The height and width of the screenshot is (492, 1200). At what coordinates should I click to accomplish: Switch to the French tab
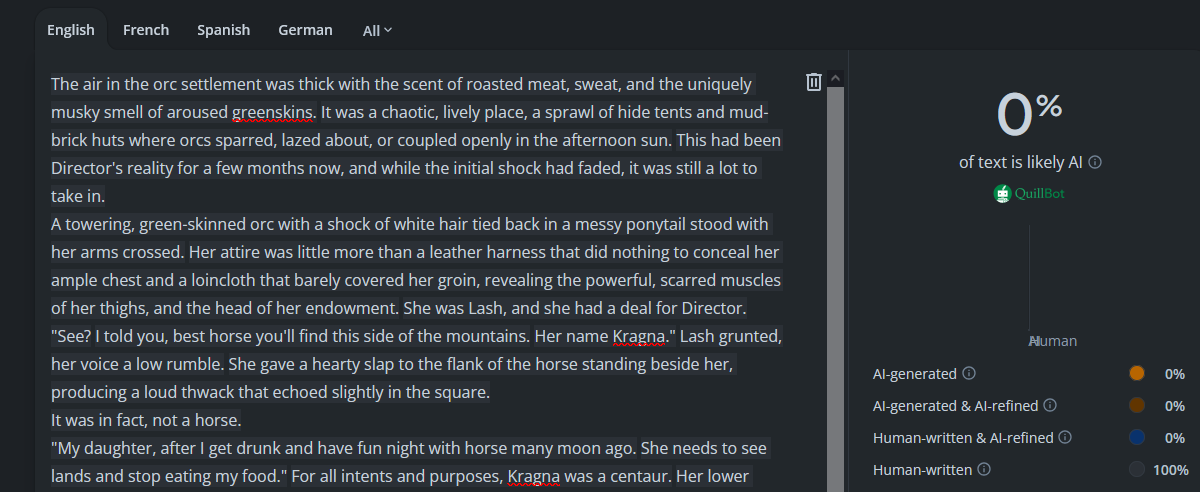click(146, 30)
